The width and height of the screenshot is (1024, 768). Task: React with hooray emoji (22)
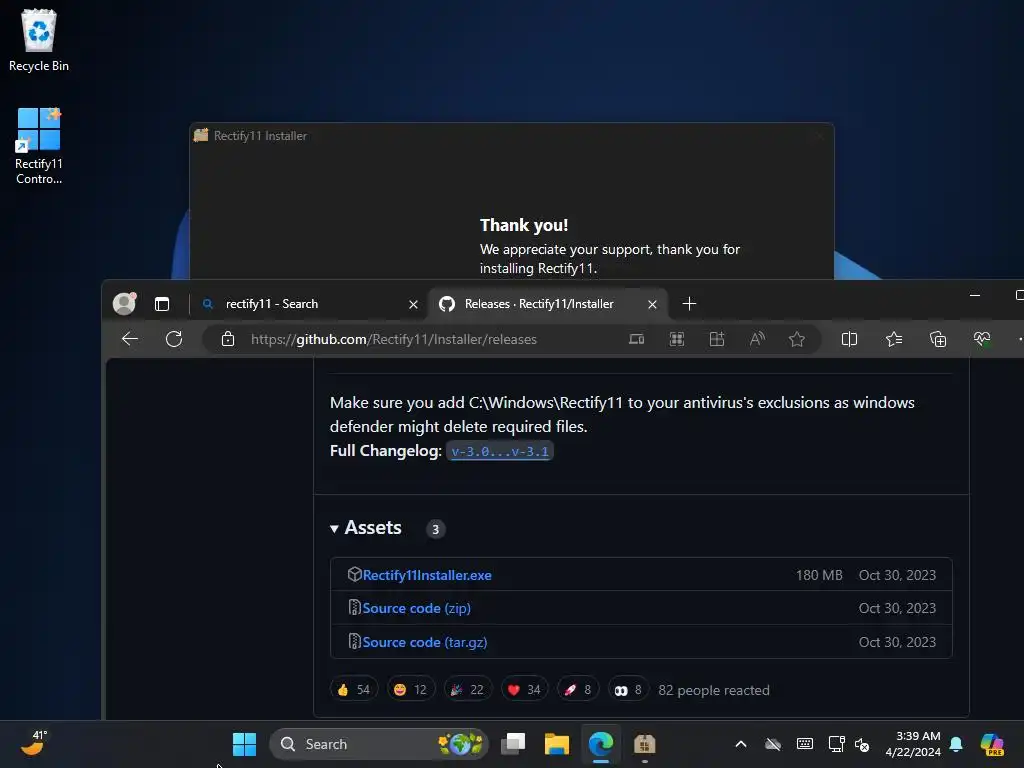coord(467,690)
